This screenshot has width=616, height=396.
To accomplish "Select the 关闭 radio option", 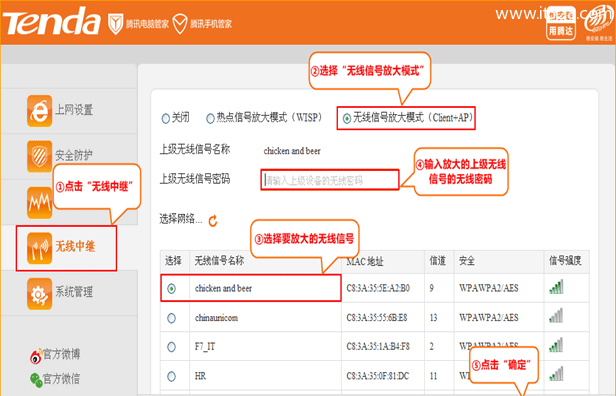I will (165, 118).
